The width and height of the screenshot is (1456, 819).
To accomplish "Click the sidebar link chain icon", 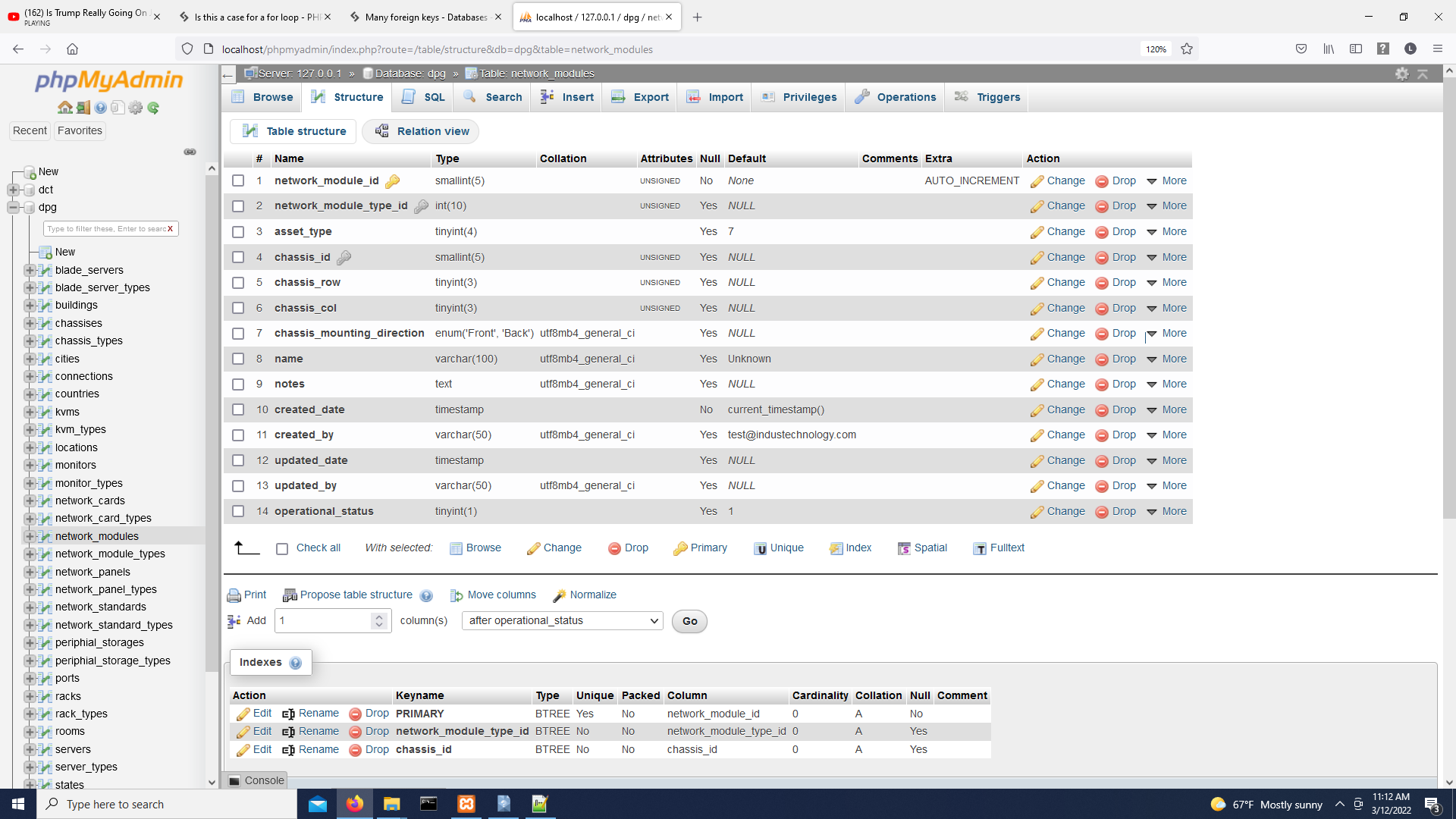I will 190,152.
